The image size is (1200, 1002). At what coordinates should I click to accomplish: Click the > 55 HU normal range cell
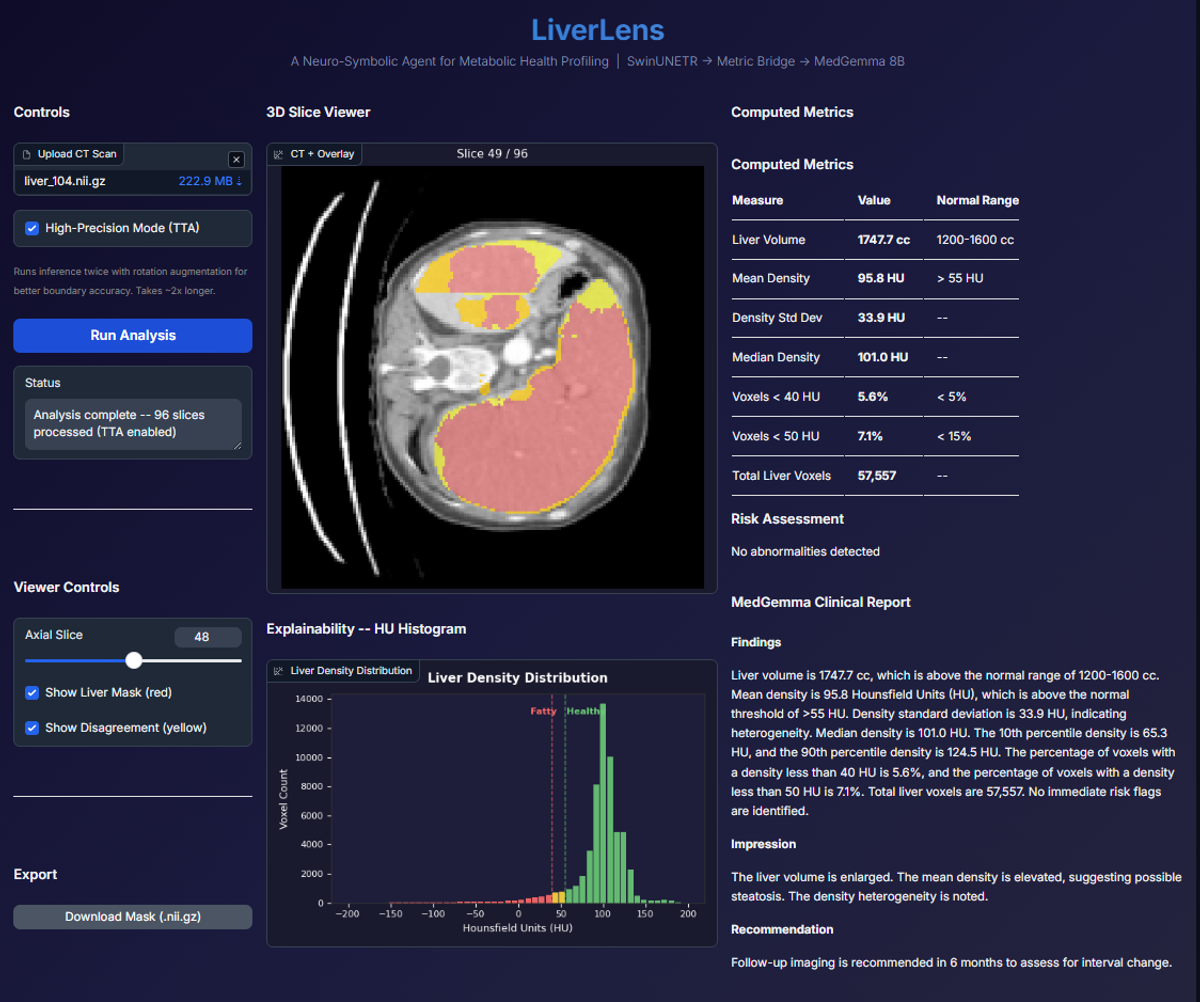point(960,278)
